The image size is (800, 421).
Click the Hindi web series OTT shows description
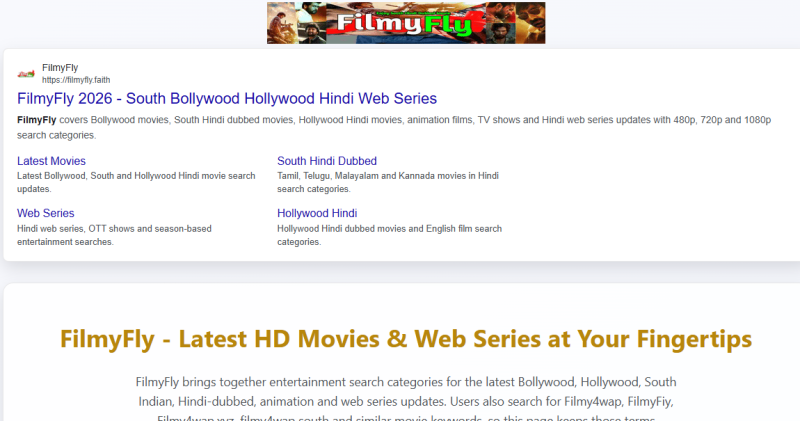click(x=114, y=235)
